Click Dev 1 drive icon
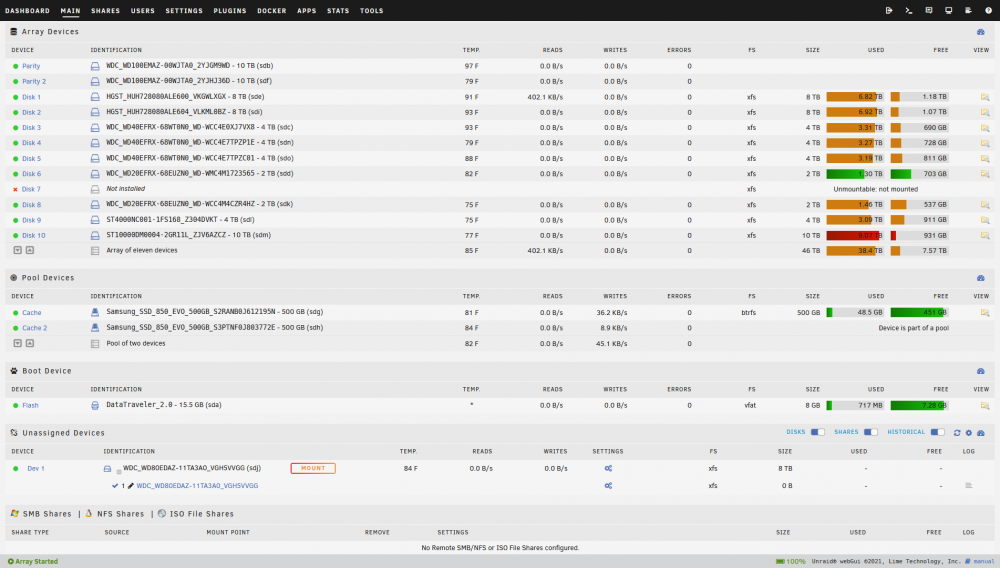The image size is (1000, 568). click(x=107, y=469)
